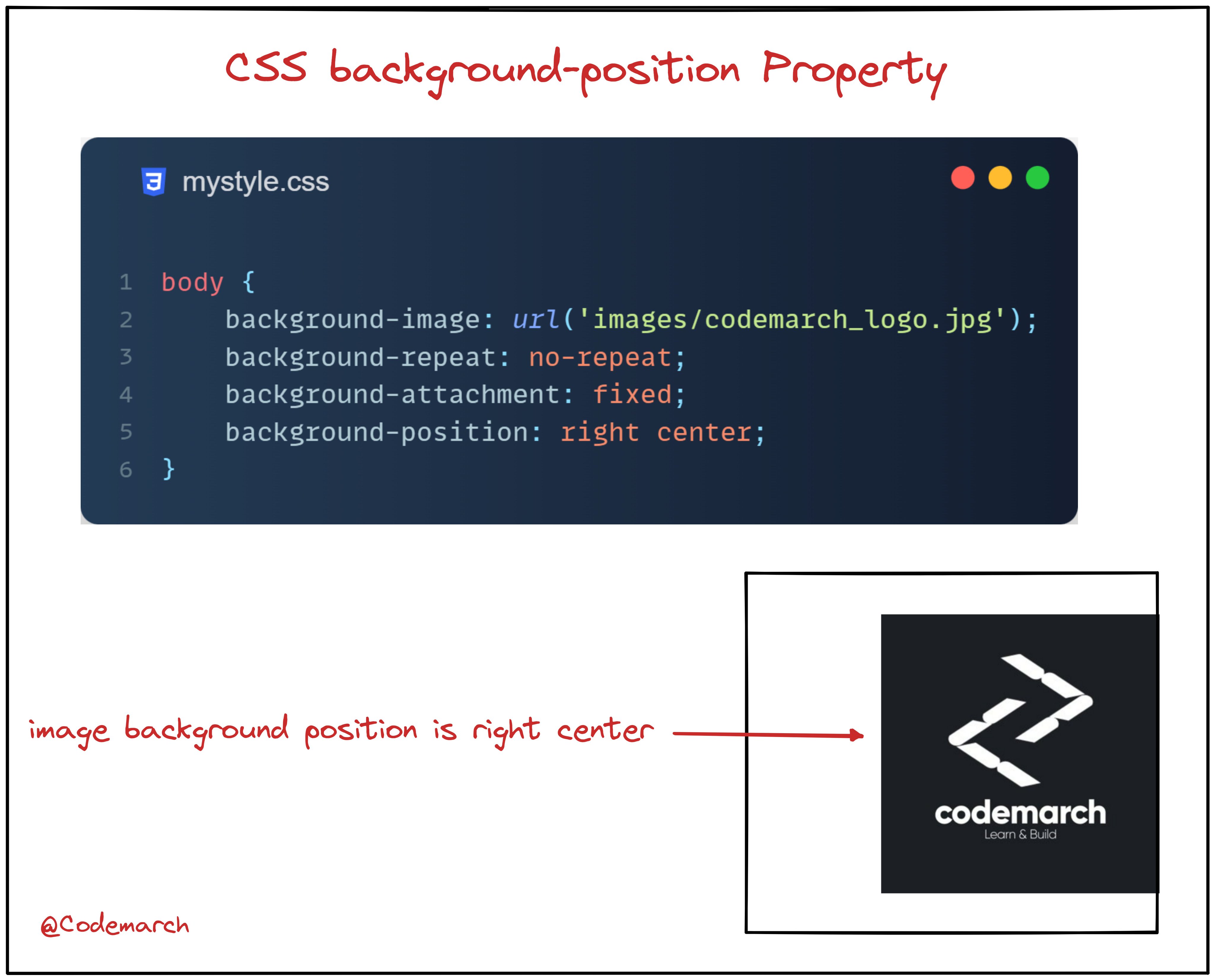Click the CSS3 file icon
1215x980 pixels.
tap(153, 181)
